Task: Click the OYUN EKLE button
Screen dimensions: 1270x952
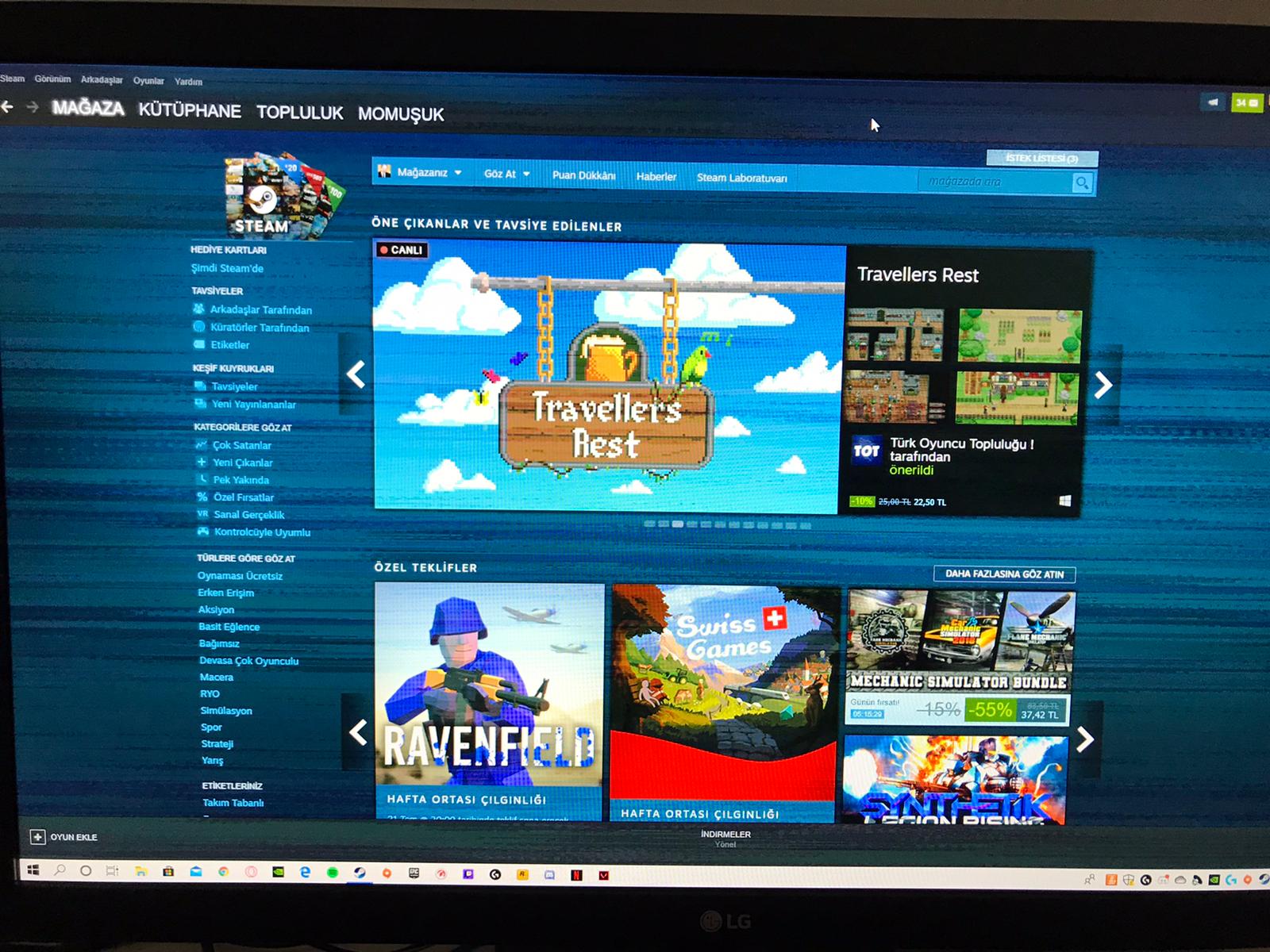Action: click(x=63, y=837)
